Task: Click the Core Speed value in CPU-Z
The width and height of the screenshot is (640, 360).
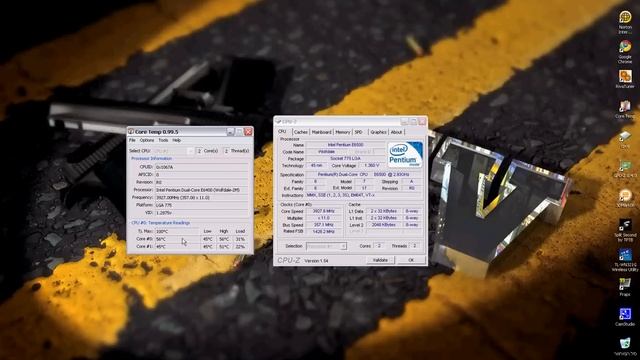Action: tap(324, 211)
